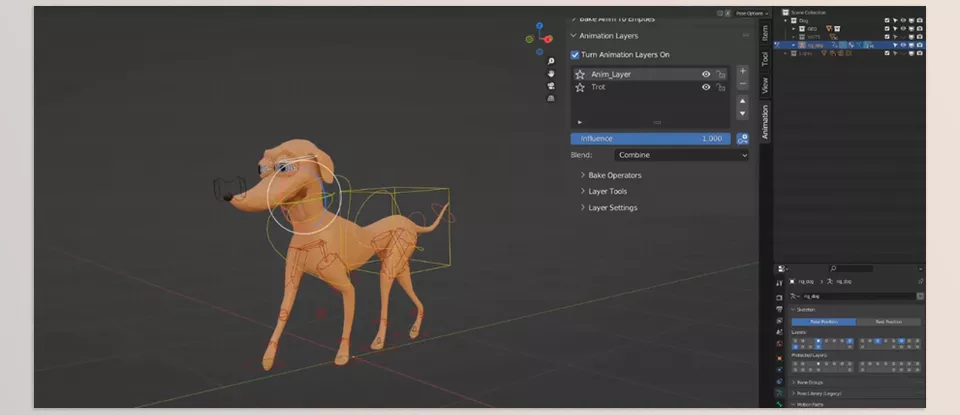The width and height of the screenshot is (960, 415).
Task: Select the Rest Position button
Action: (888, 322)
